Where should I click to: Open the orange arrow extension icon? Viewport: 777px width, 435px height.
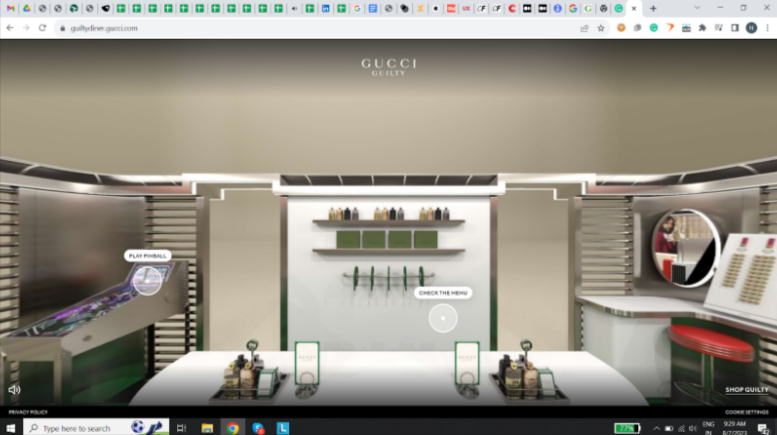[670, 28]
